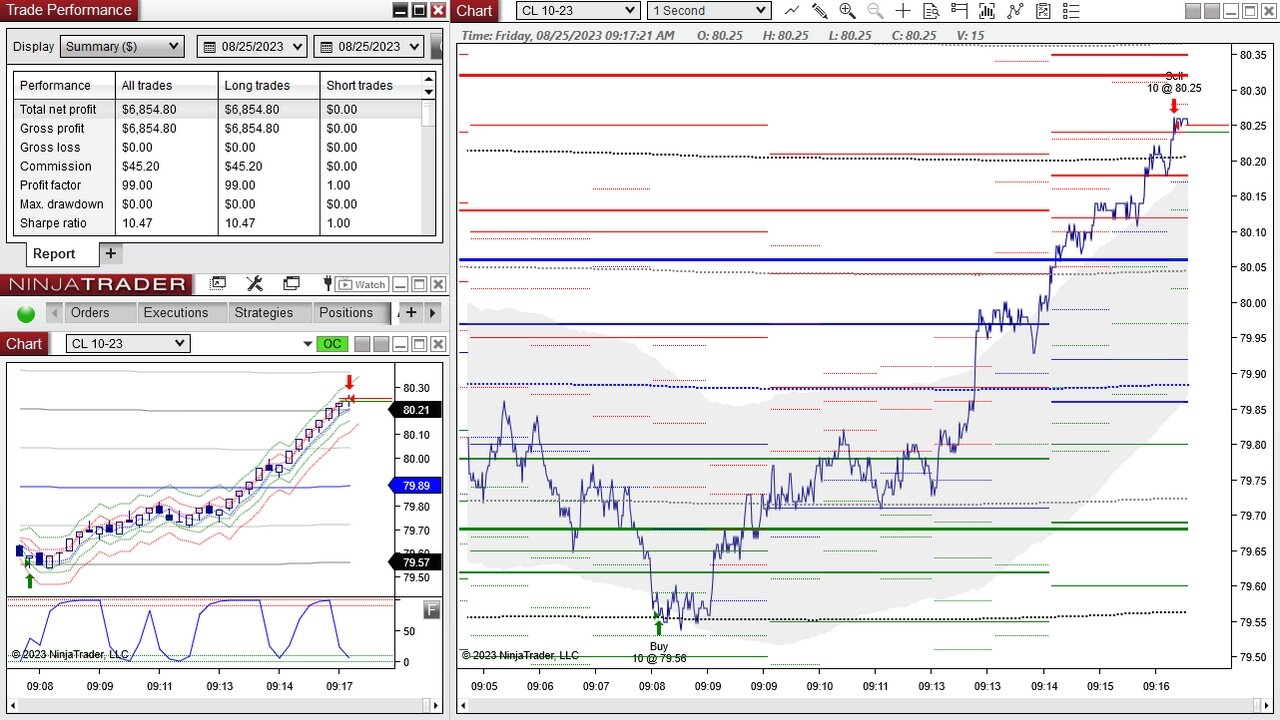Select the Total net profit row

218,109
